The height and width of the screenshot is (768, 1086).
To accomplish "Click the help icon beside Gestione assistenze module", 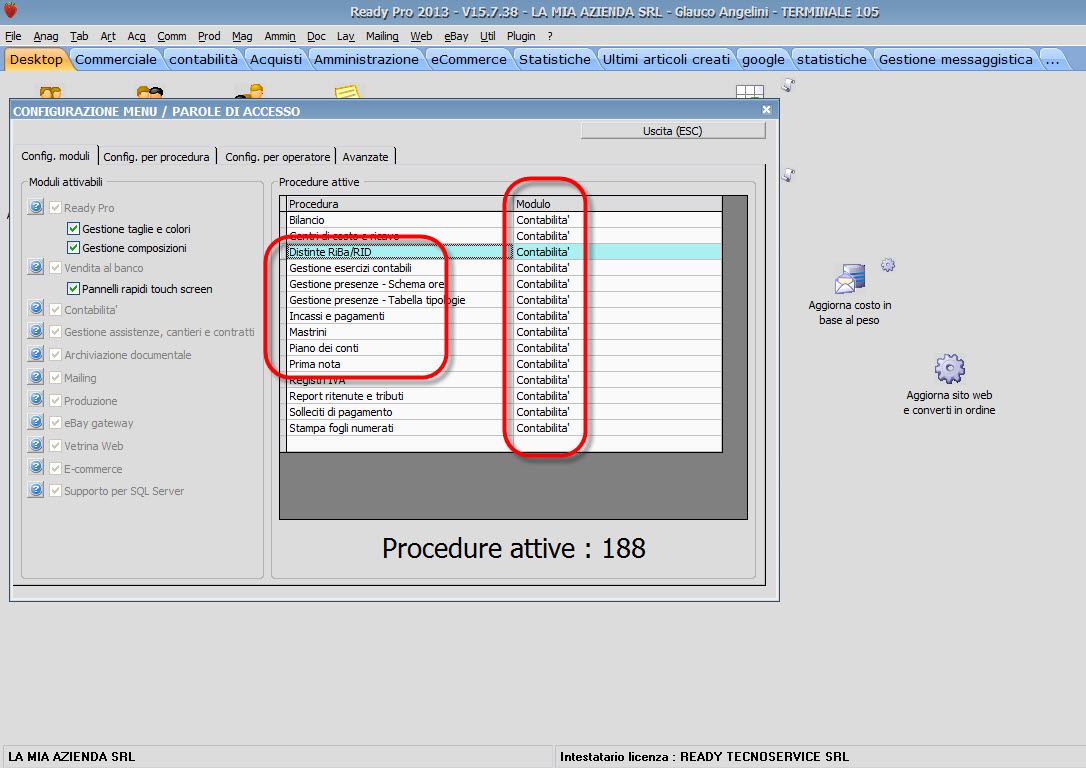I will point(36,331).
